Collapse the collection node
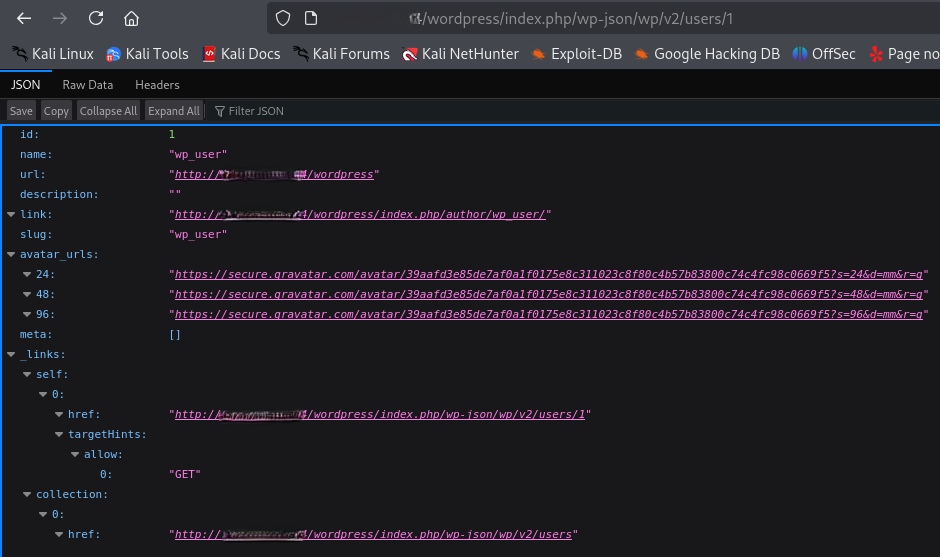The image size is (940, 557). click(27, 494)
